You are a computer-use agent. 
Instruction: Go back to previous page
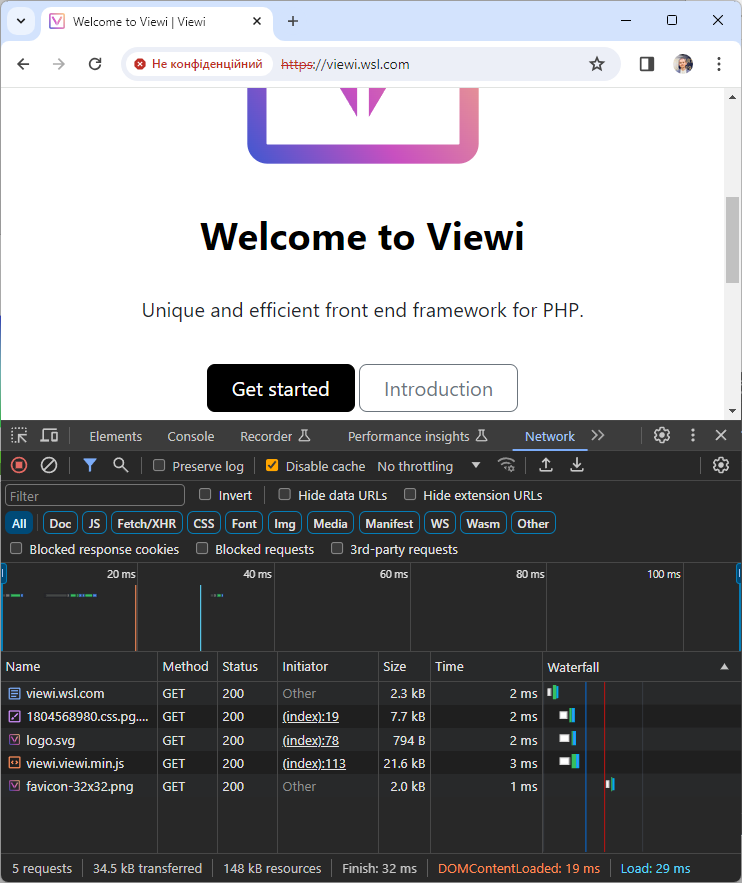point(23,64)
